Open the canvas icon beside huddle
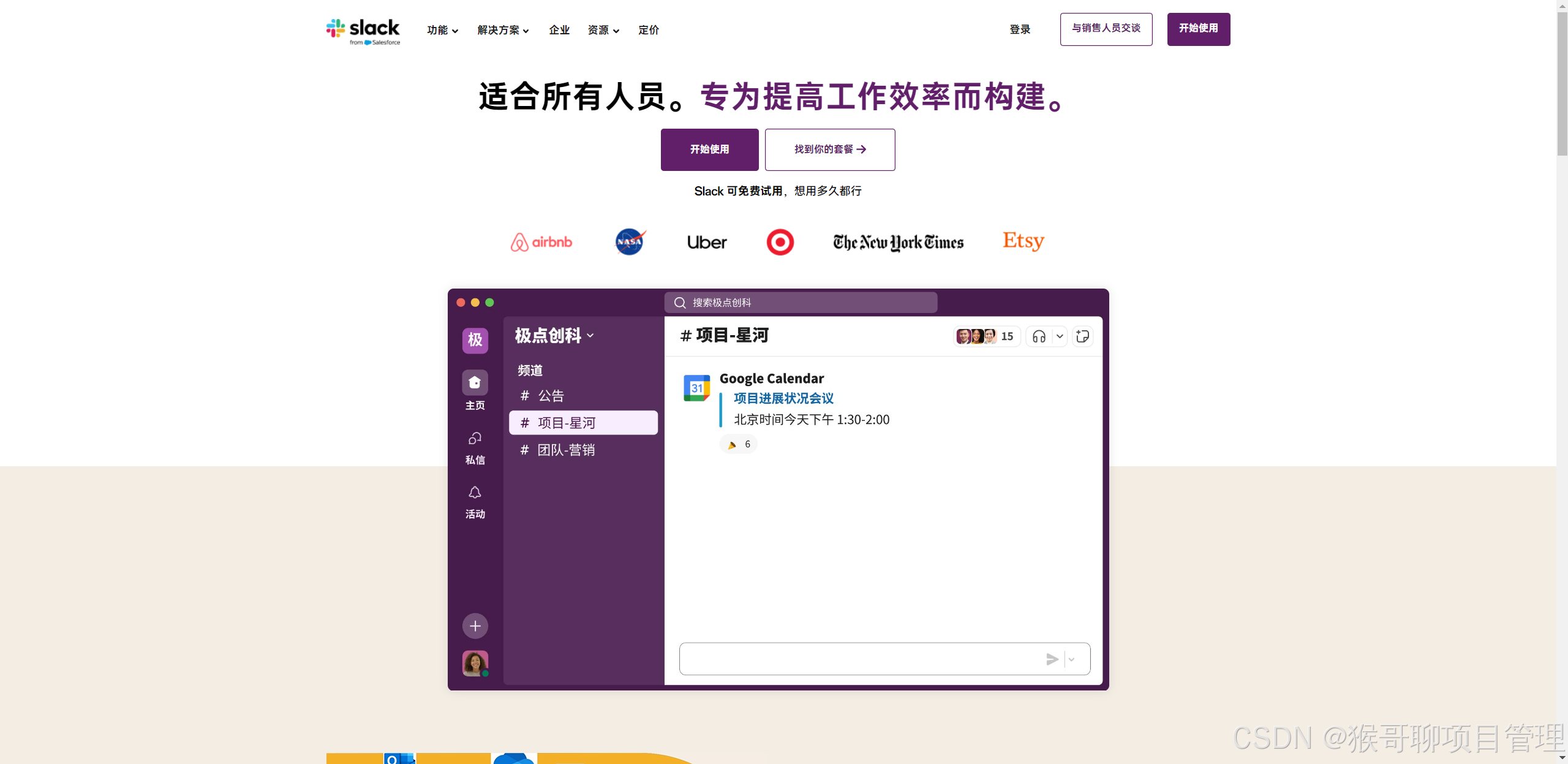The image size is (1568, 764). 1082,336
